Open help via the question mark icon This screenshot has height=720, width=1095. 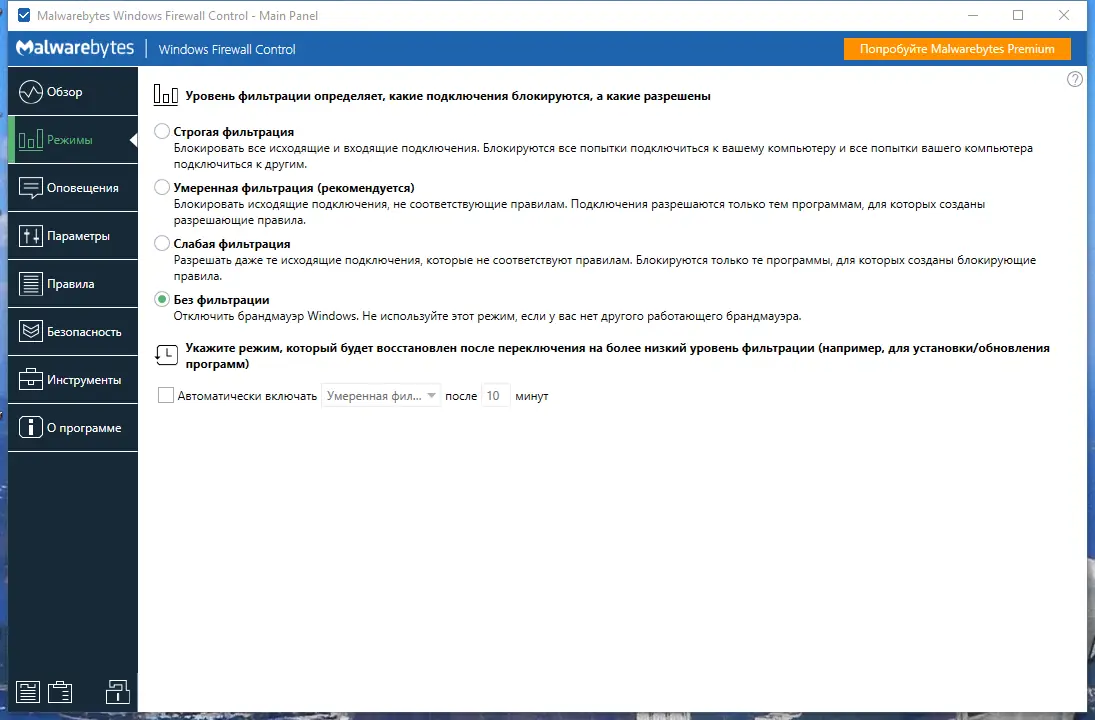pos(1074,78)
